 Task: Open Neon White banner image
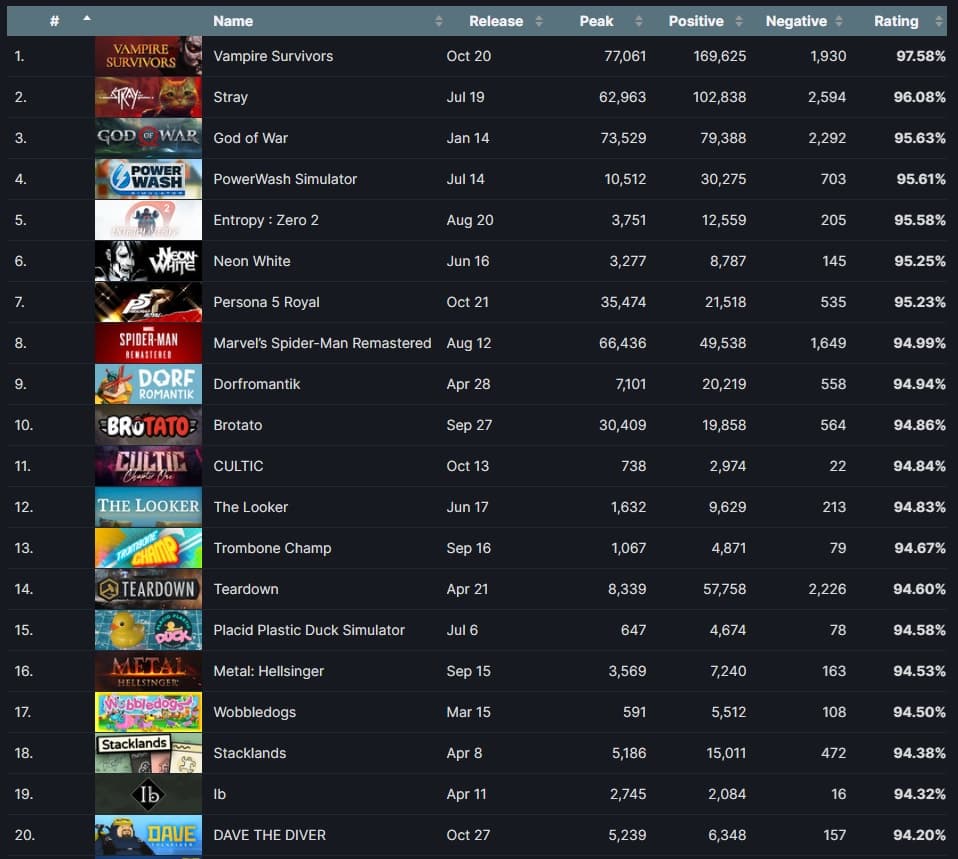(148, 260)
